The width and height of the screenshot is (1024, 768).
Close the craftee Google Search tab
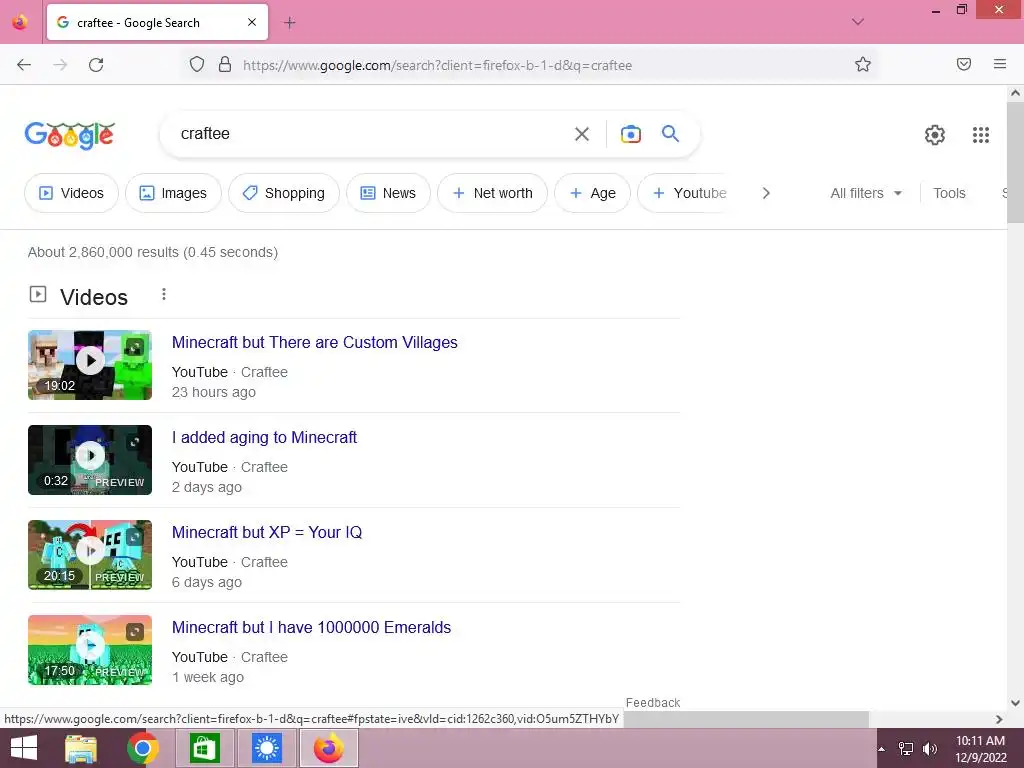[x=252, y=22]
